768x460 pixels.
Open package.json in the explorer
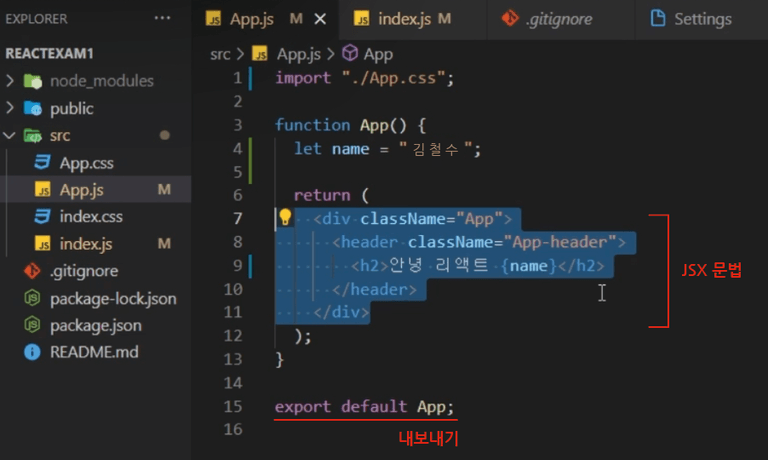pyautogui.click(x=96, y=325)
